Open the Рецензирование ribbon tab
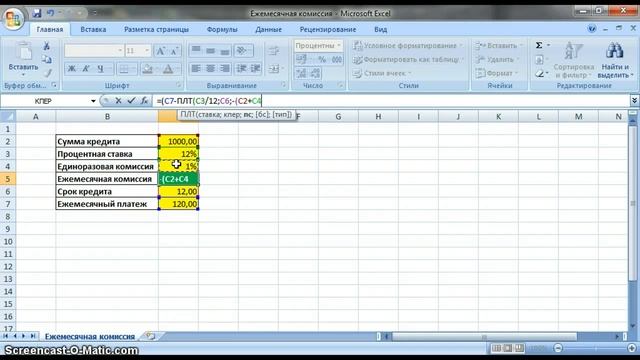Screen dimensions: 640x360 328,29
